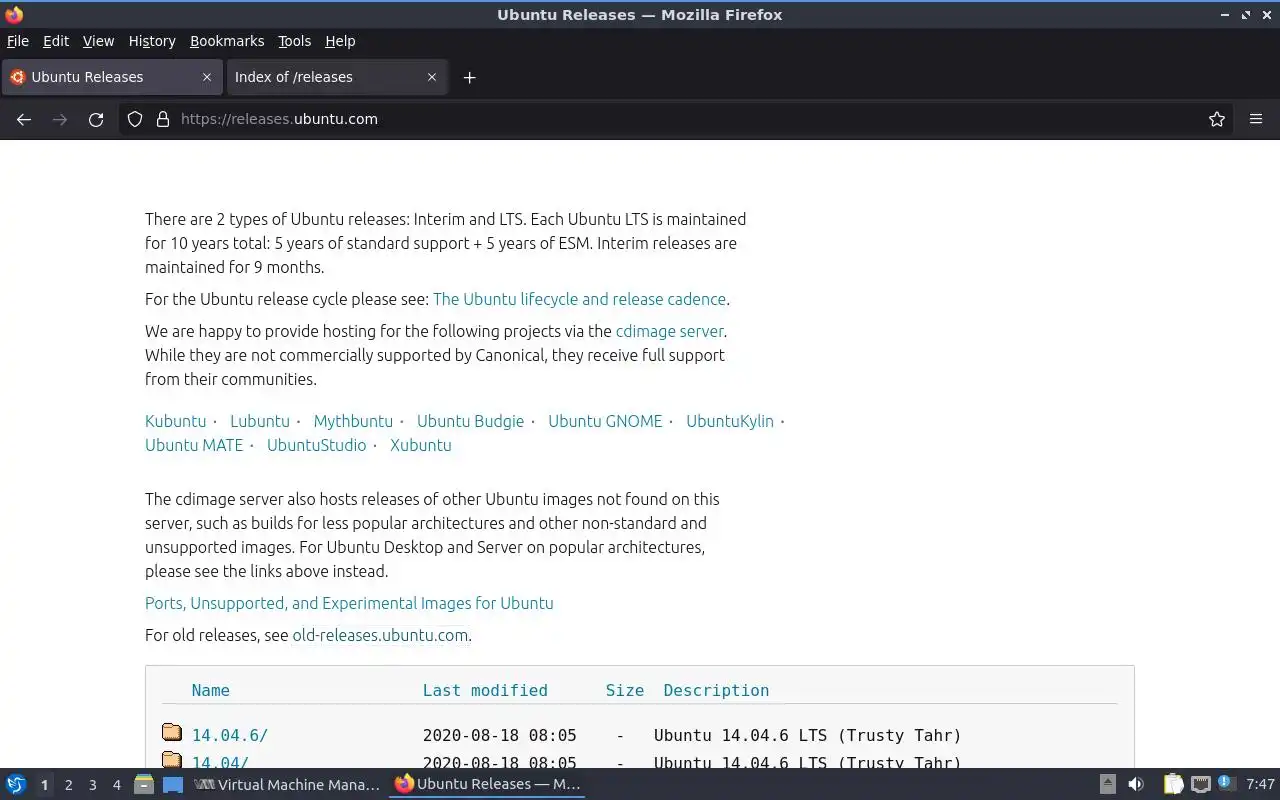Open the Help menu
The height and width of the screenshot is (800, 1280).
pos(340,41)
